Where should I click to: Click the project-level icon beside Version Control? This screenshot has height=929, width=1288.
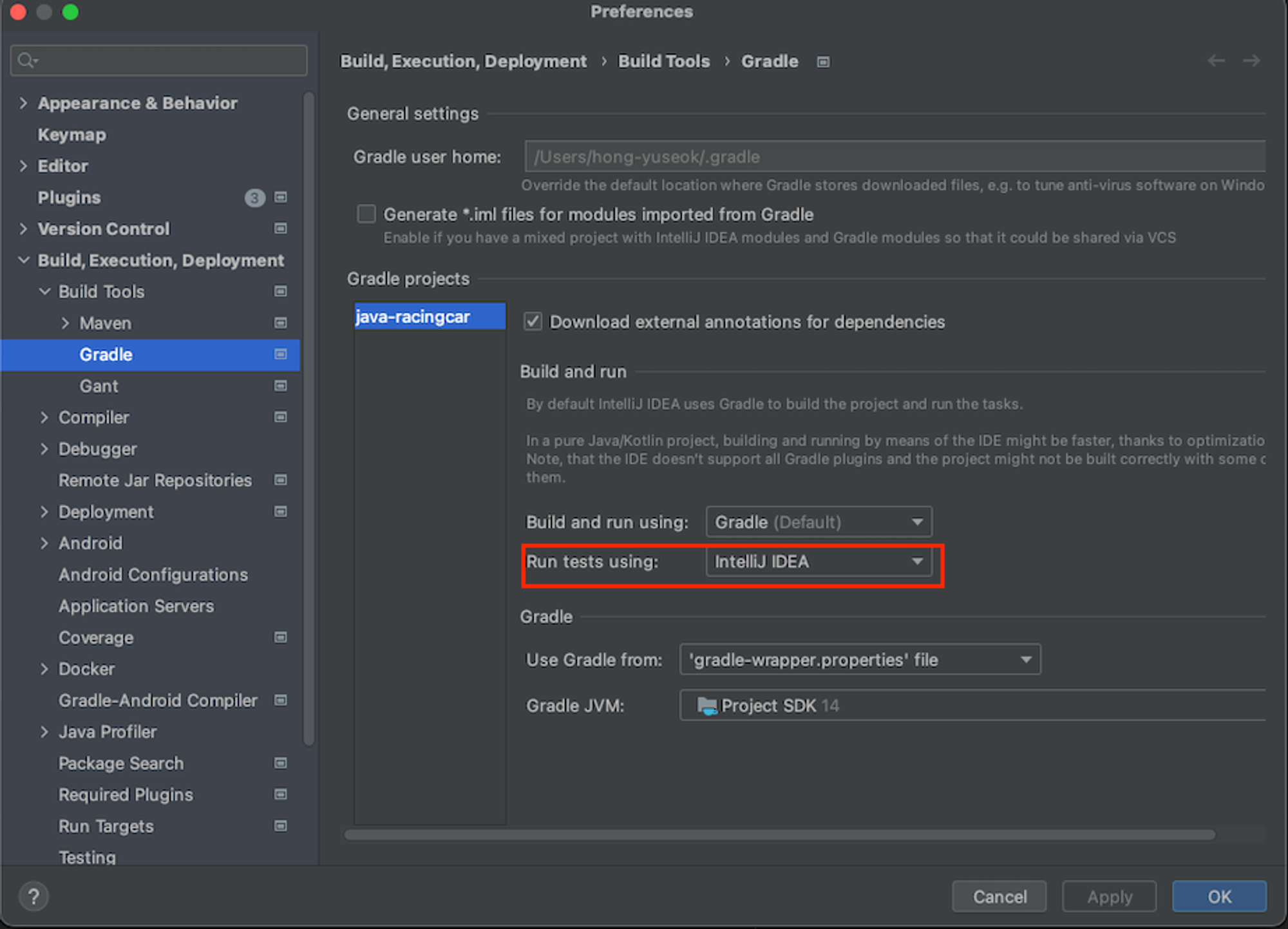coord(281,229)
